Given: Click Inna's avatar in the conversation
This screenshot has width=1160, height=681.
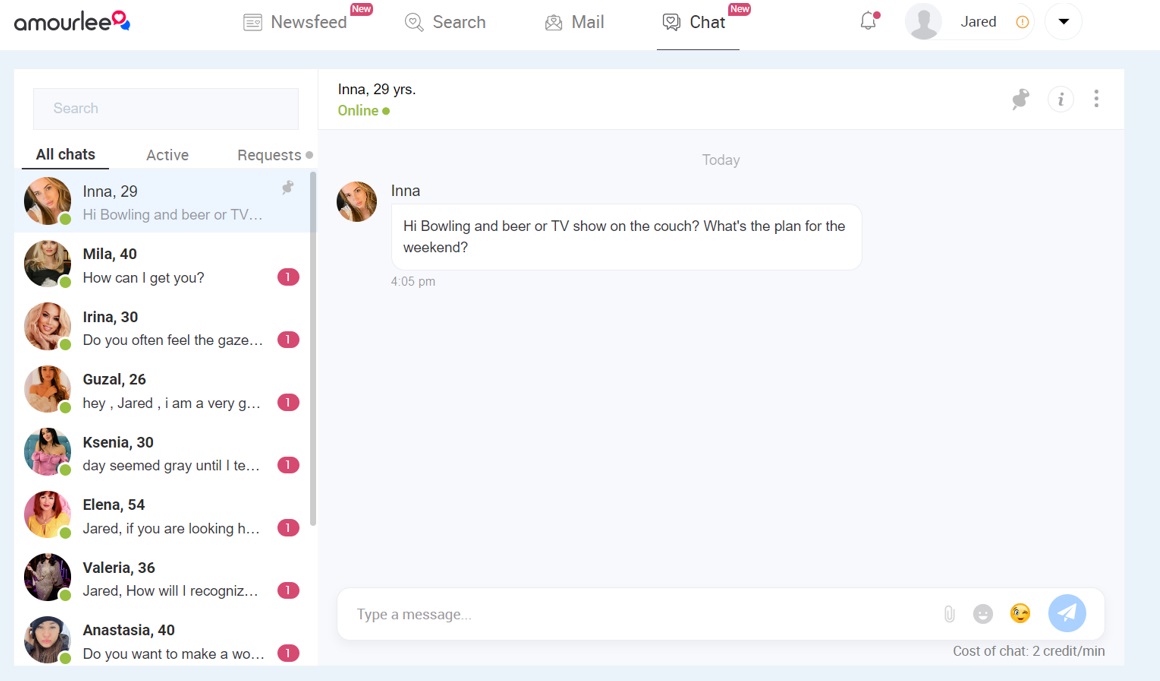Looking at the screenshot, I should pos(357,201).
